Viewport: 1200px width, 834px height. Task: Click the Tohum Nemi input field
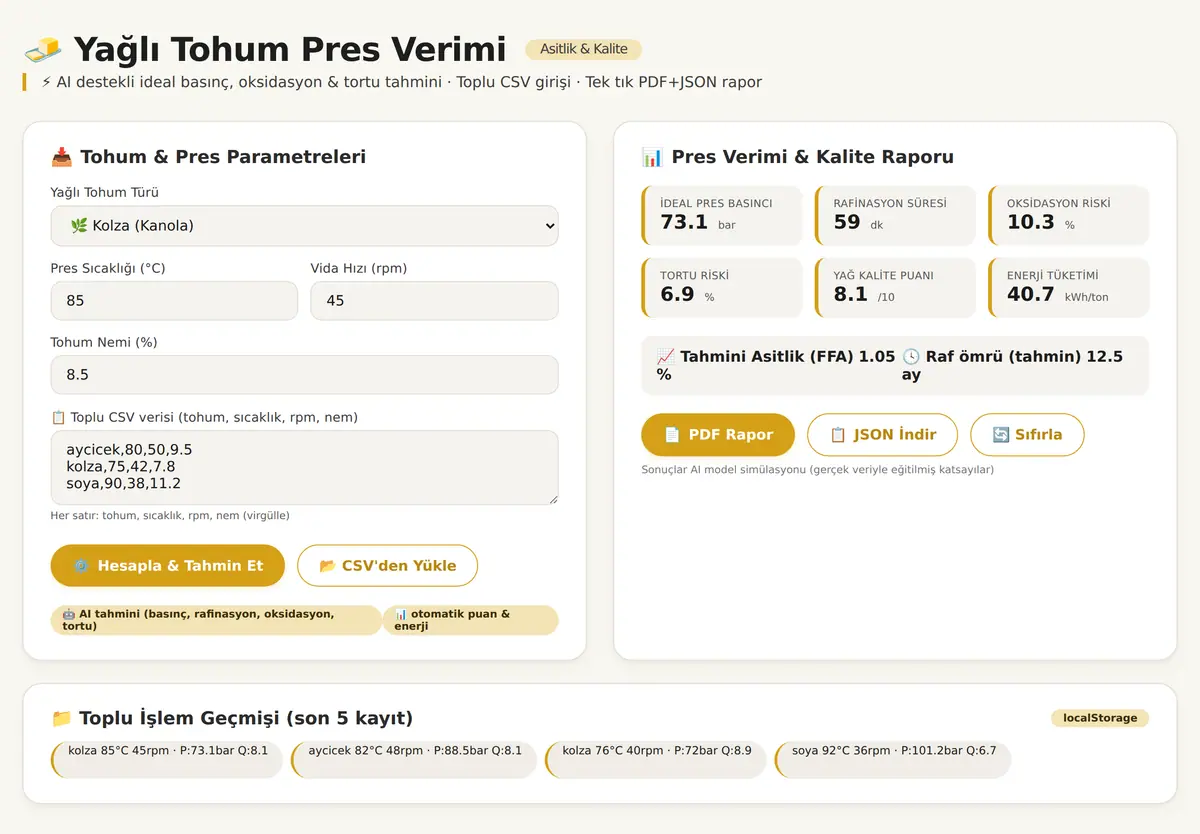tap(304, 374)
